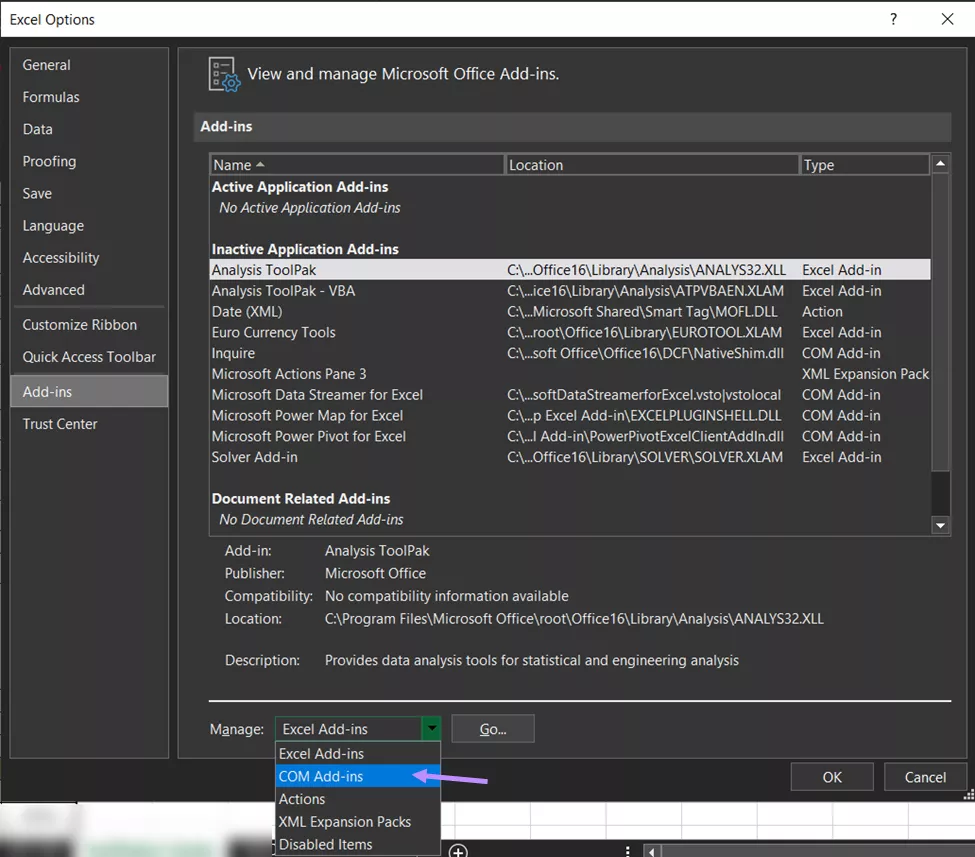Click the add-ins list scroll up arrow
The width and height of the screenshot is (975, 857).
point(940,164)
